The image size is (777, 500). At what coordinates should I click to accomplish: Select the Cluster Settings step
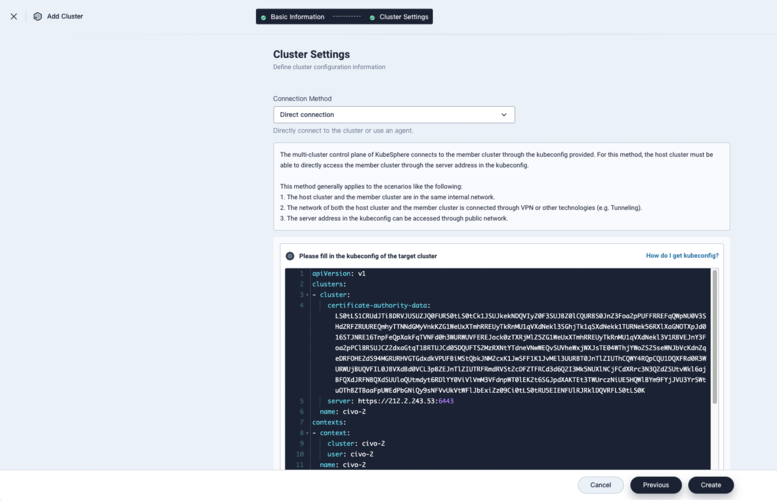point(399,17)
